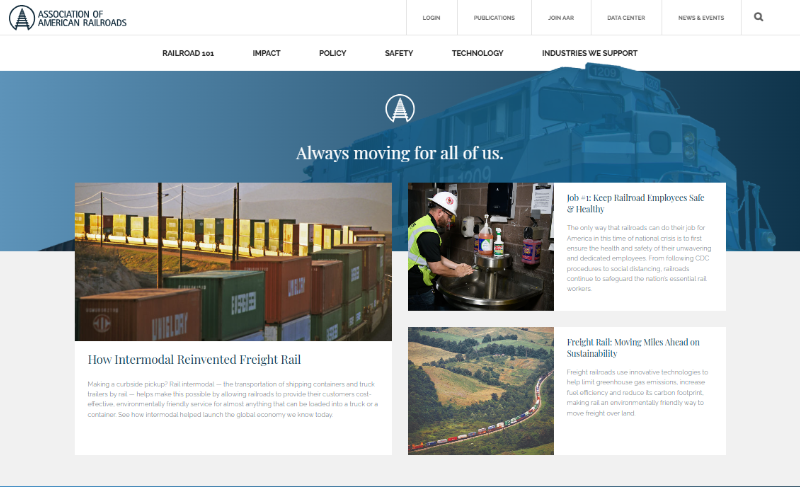This screenshot has height=487, width=800.
Task: Open News & Events
Action: click(701, 18)
